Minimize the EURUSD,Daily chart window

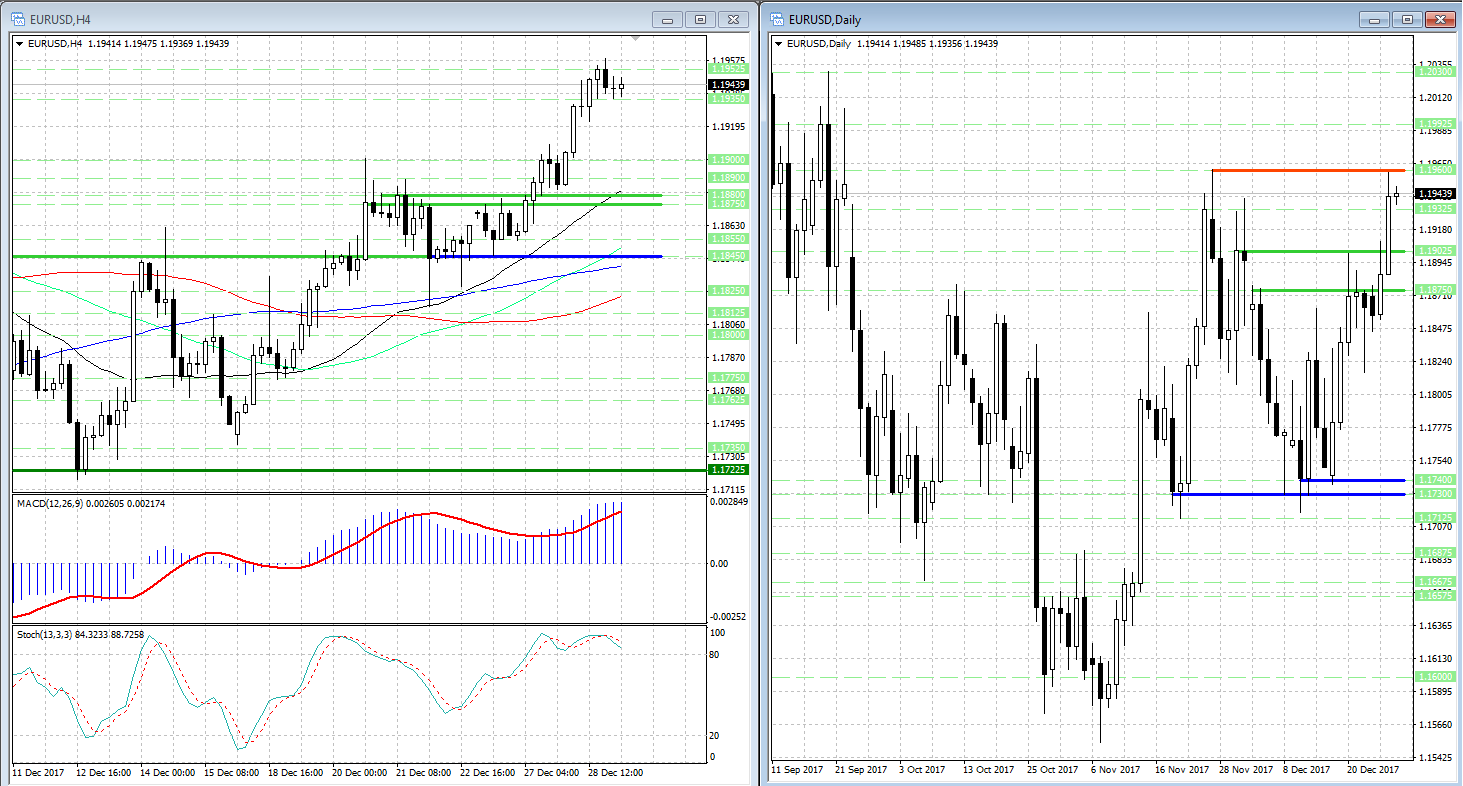[x=1374, y=20]
